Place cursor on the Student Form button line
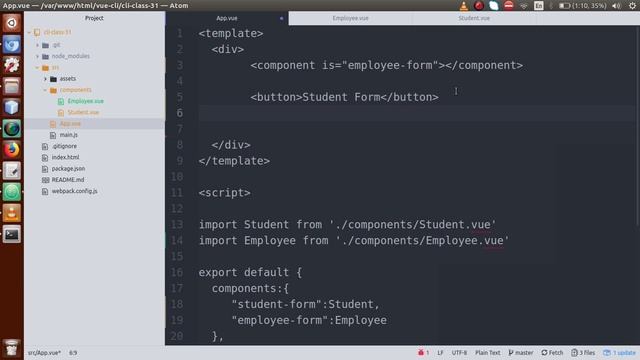 [344, 97]
